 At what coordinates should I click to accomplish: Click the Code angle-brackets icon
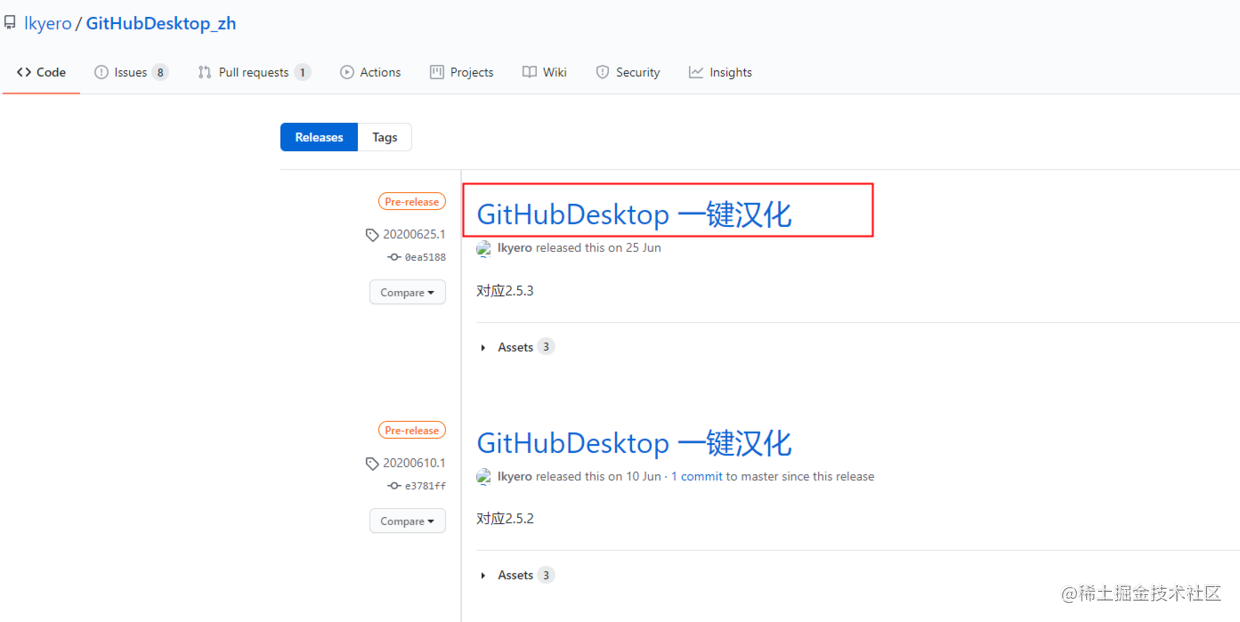[x=23, y=72]
